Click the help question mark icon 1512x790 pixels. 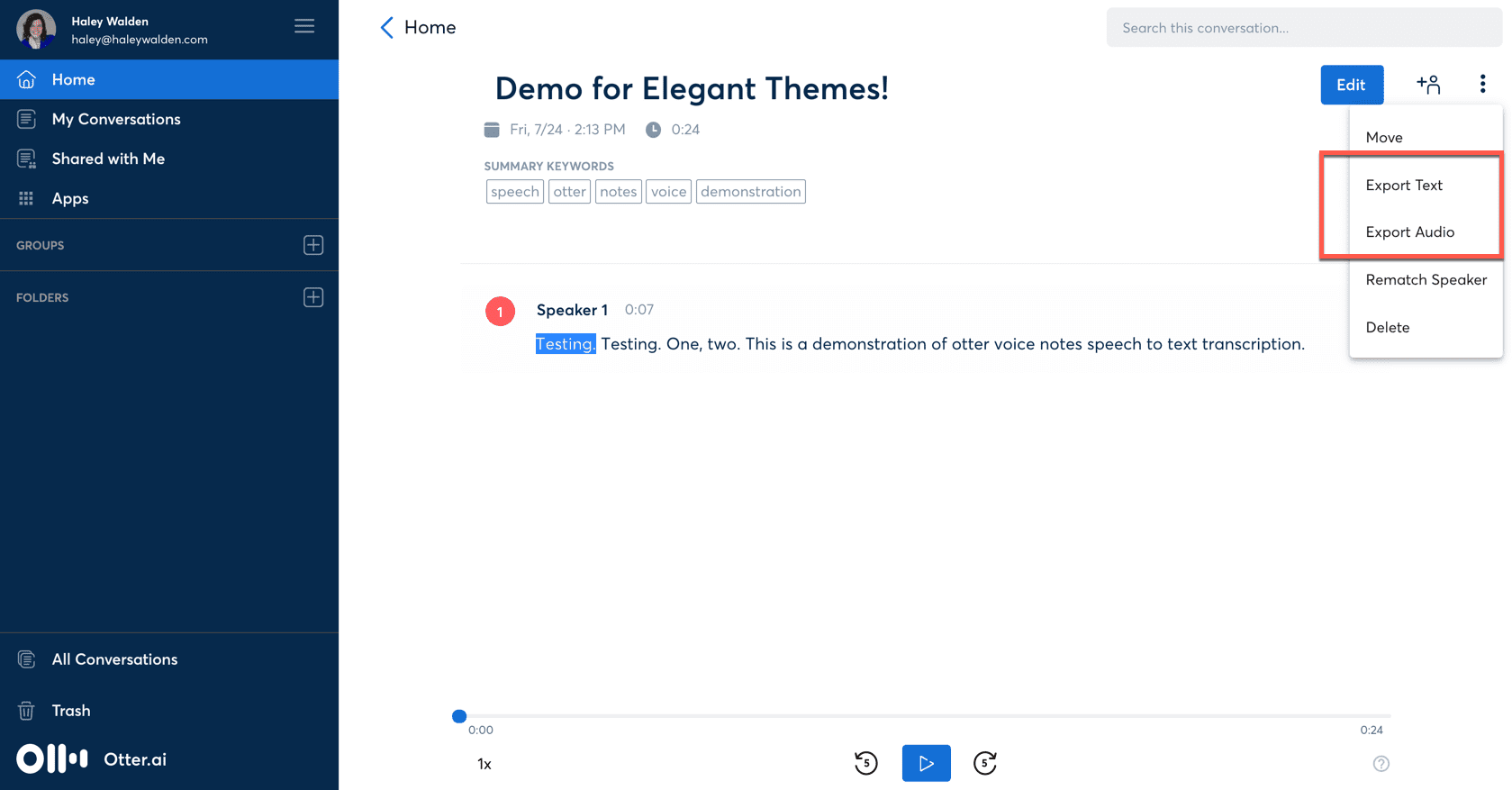click(1381, 764)
